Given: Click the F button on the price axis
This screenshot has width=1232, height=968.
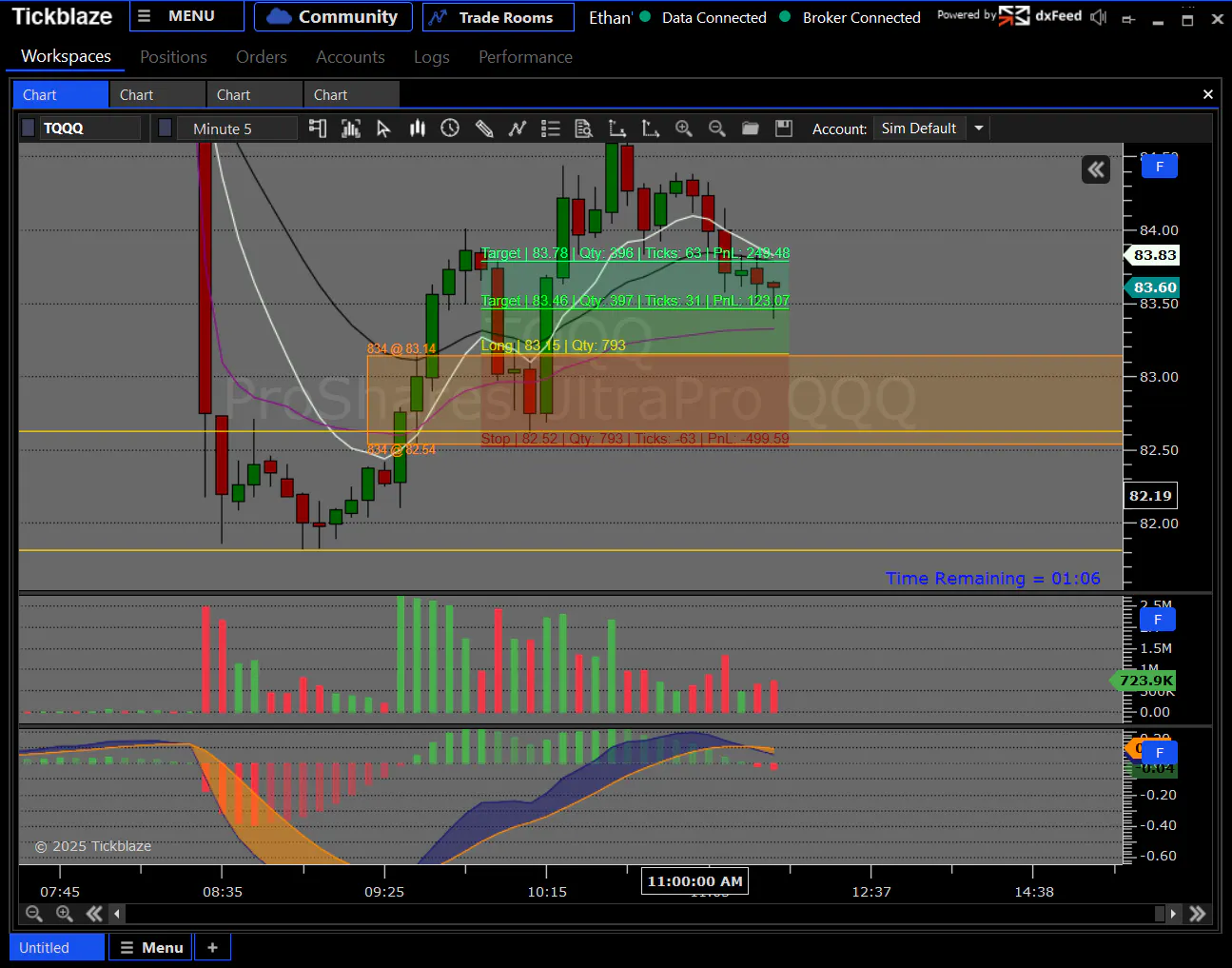Looking at the screenshot, I should click(x=1159, y=167).
